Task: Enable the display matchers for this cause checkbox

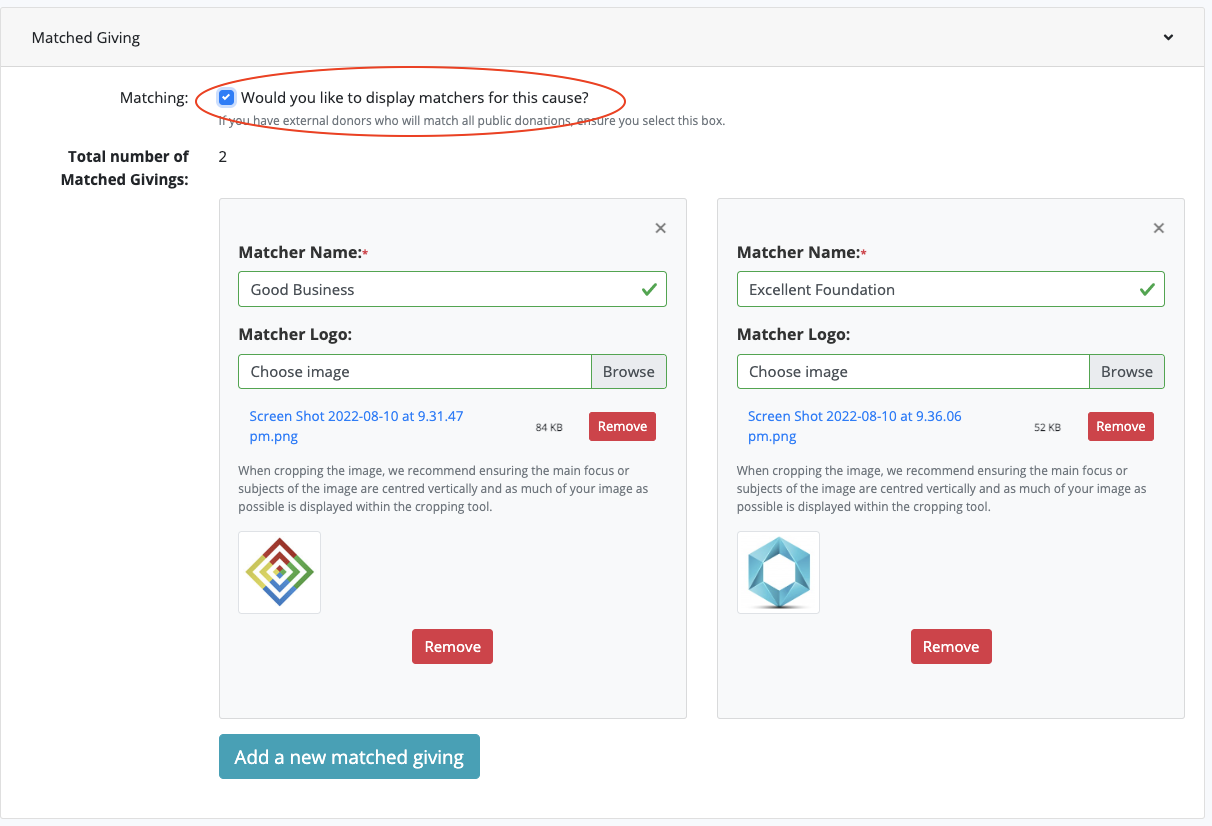Action: coord(226,97)
